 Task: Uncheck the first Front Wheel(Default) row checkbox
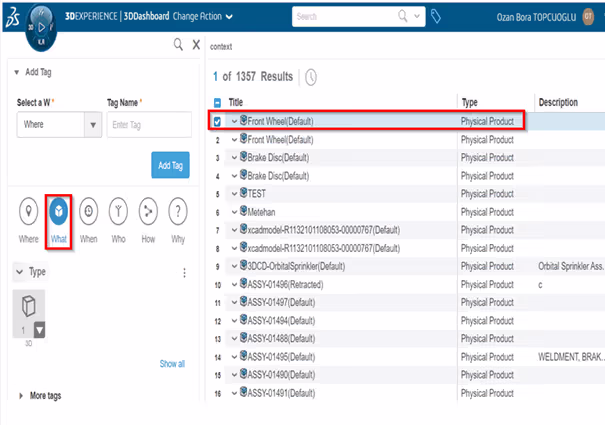pos(217,122)
